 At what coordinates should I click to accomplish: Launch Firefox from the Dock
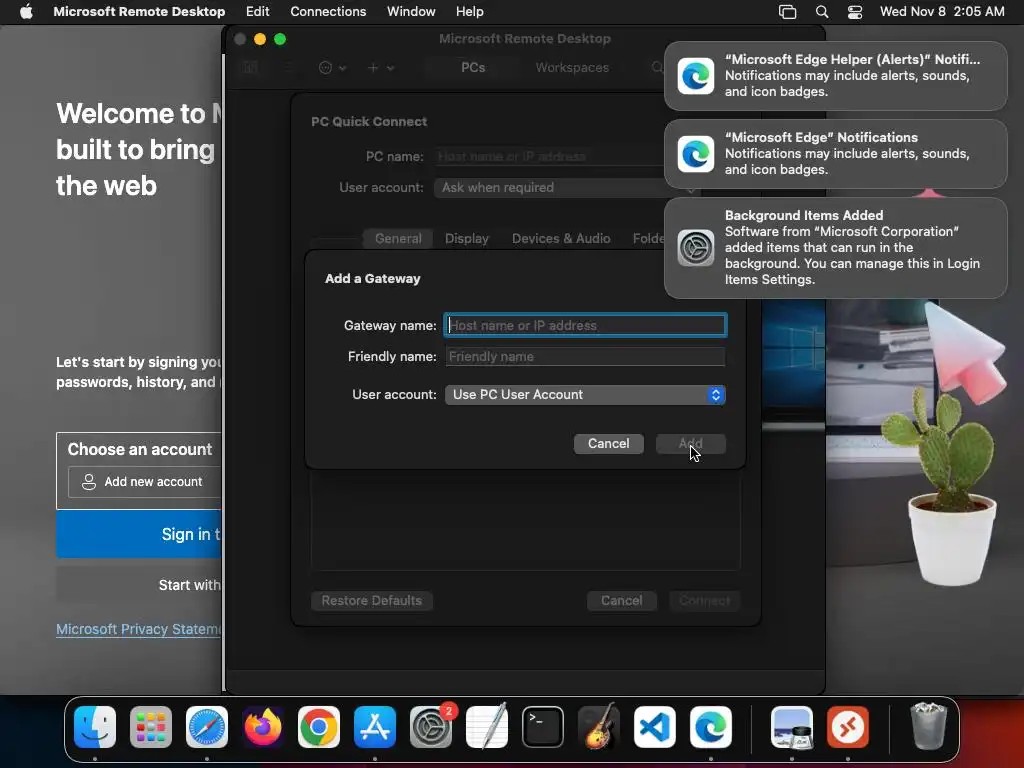263,726
